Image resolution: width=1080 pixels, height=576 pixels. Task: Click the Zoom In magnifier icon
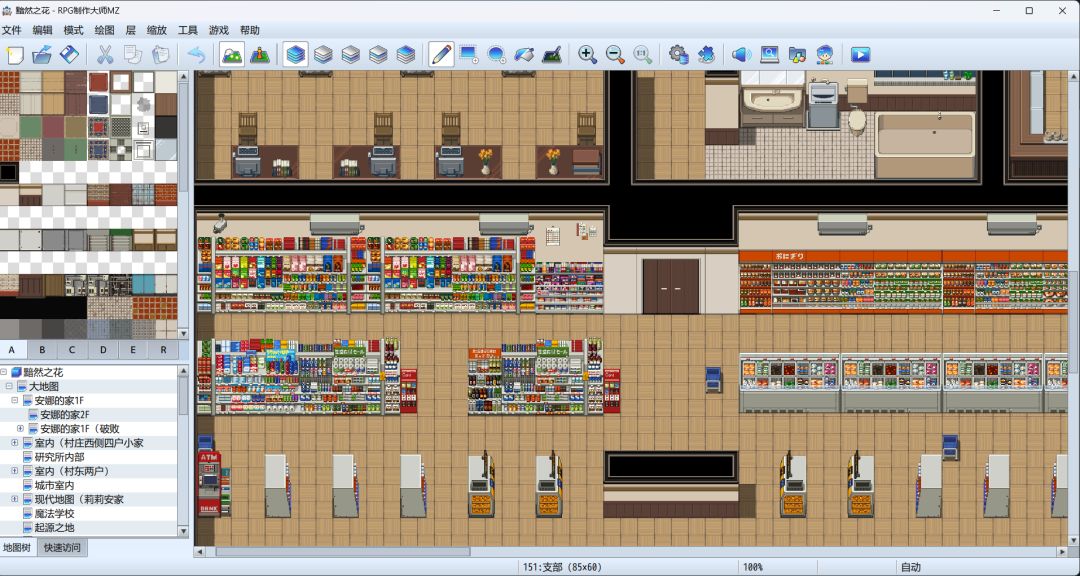pos(588,55)
